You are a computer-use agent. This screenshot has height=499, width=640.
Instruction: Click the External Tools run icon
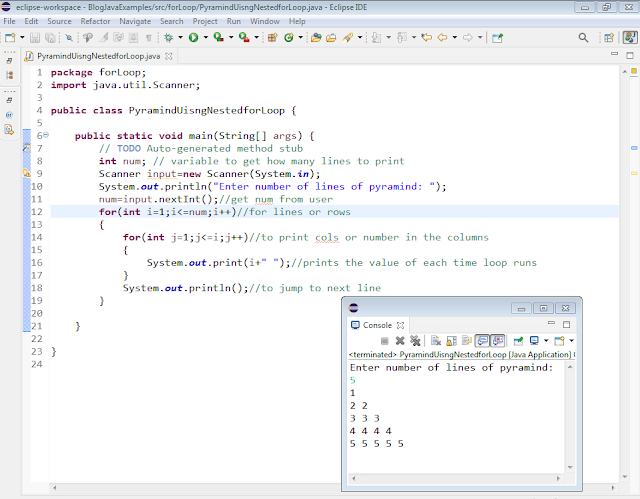pyautogui.click(x=244, y=38)
